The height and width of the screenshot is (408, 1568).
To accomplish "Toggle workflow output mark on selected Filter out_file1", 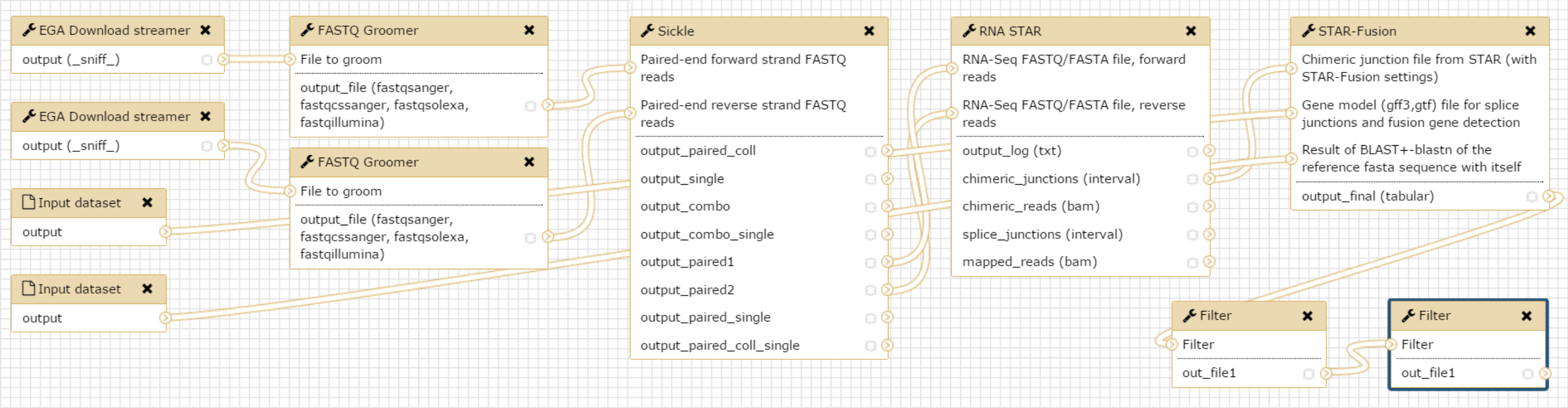I will pos(1527,374).
